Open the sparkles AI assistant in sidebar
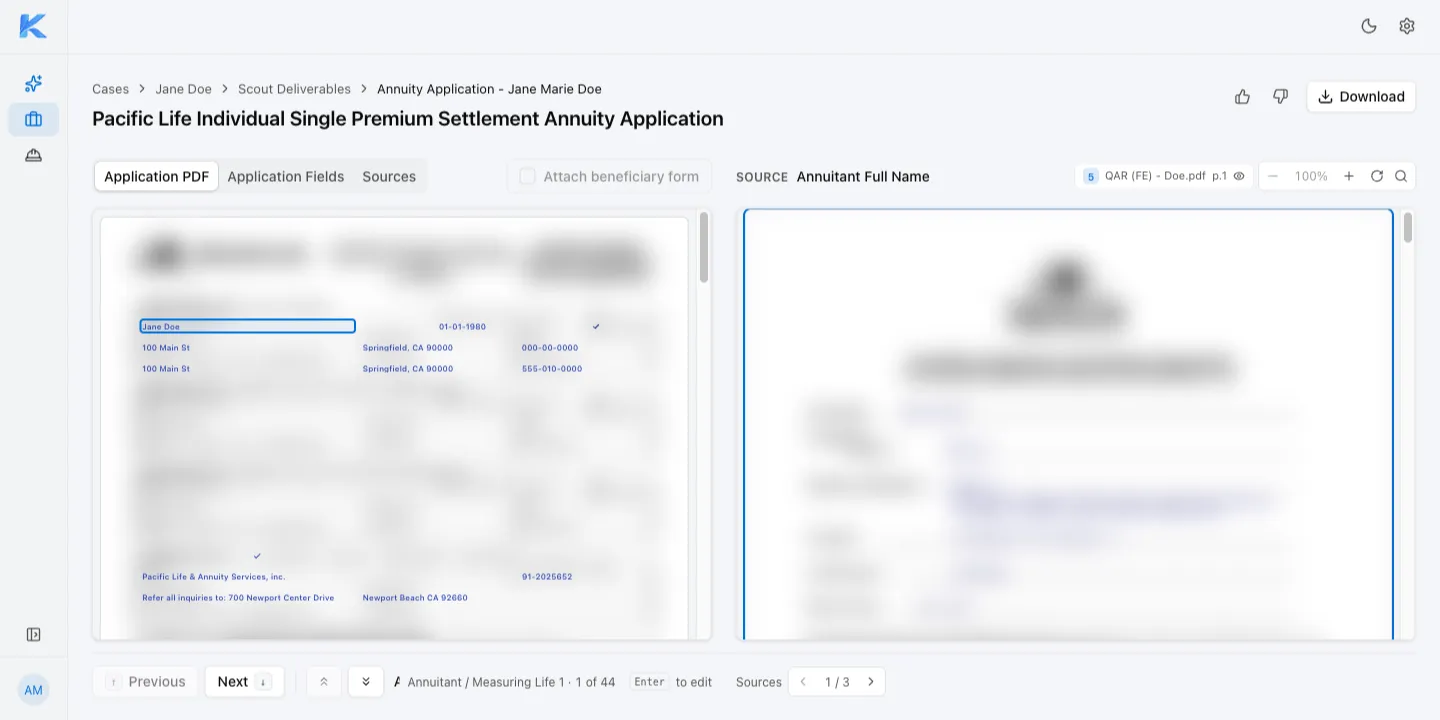Screen dimensions: 1440x720 33,84
